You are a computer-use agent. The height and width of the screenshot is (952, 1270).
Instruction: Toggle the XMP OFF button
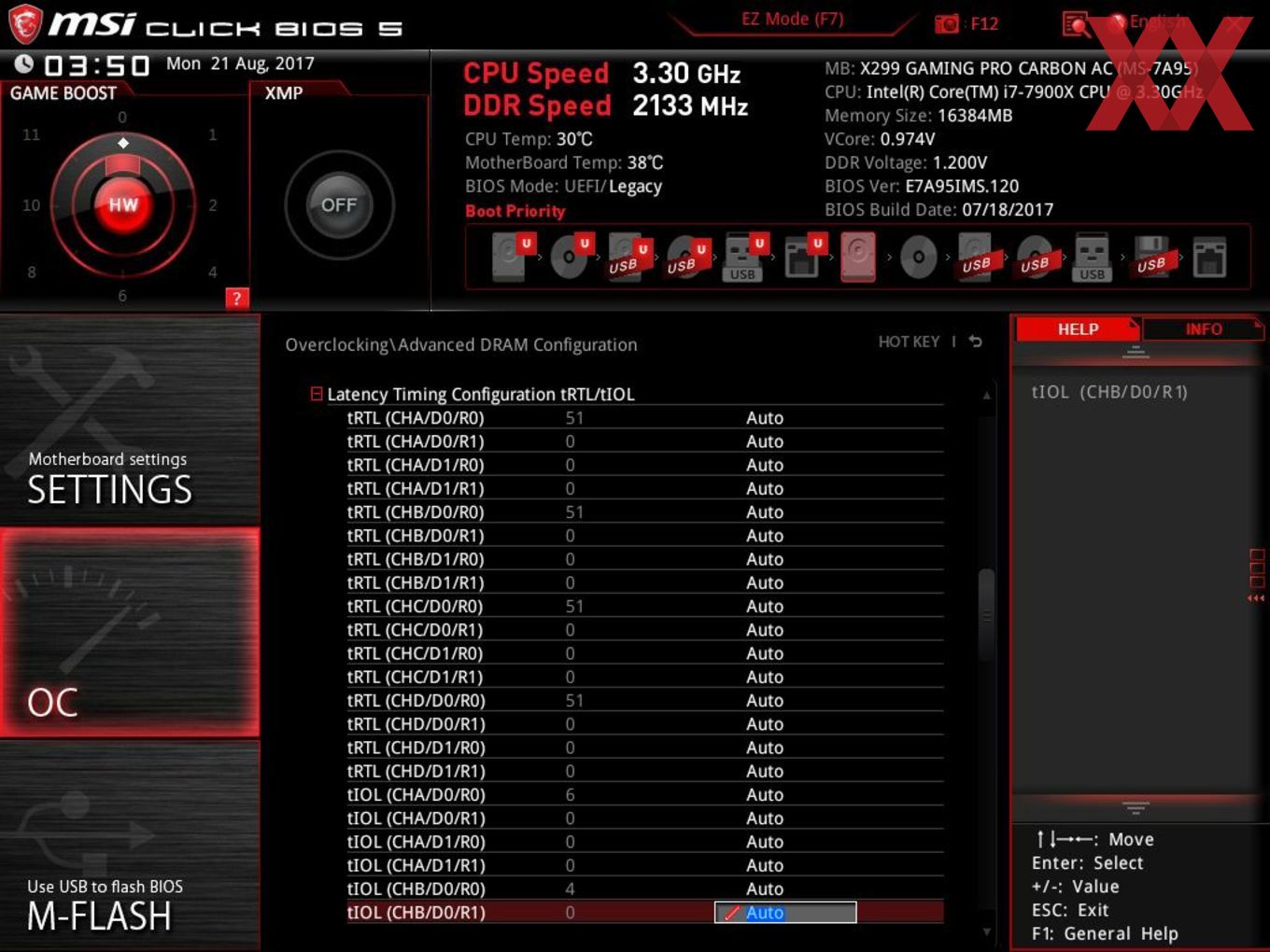click(339, 205)
